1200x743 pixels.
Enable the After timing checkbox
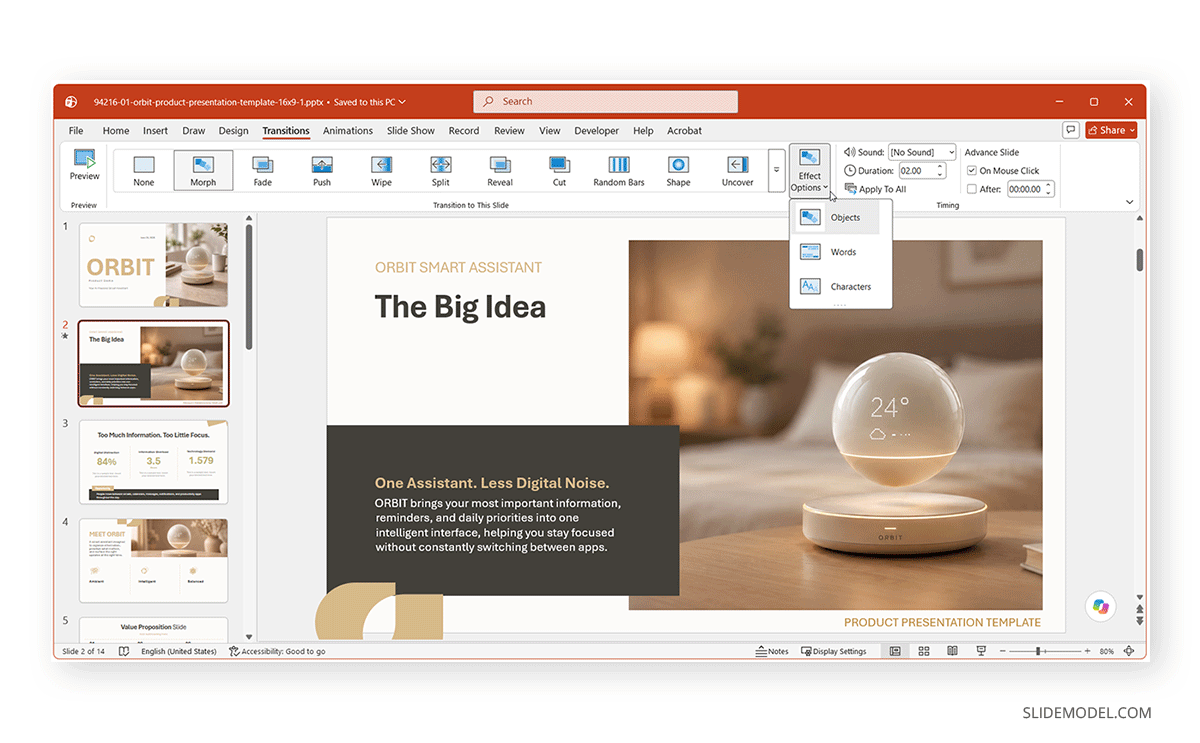971,189
